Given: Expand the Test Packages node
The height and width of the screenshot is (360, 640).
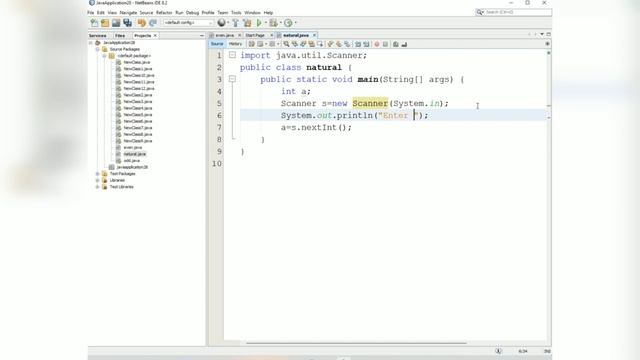Looking at the screenshot, I should pos(98,173).
